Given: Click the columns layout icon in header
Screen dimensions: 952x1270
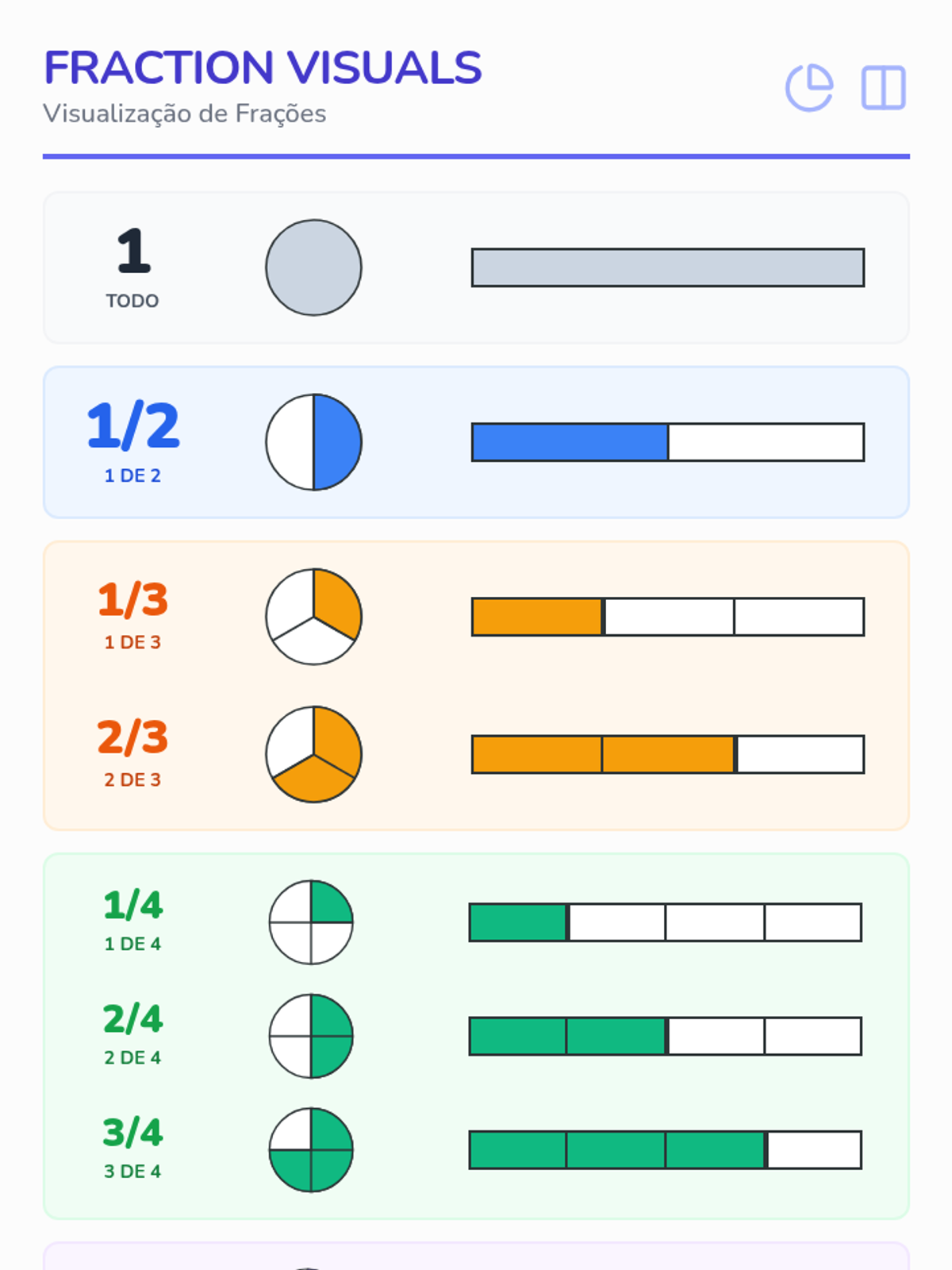Looking at the screenshot, I should click(883, 87).
